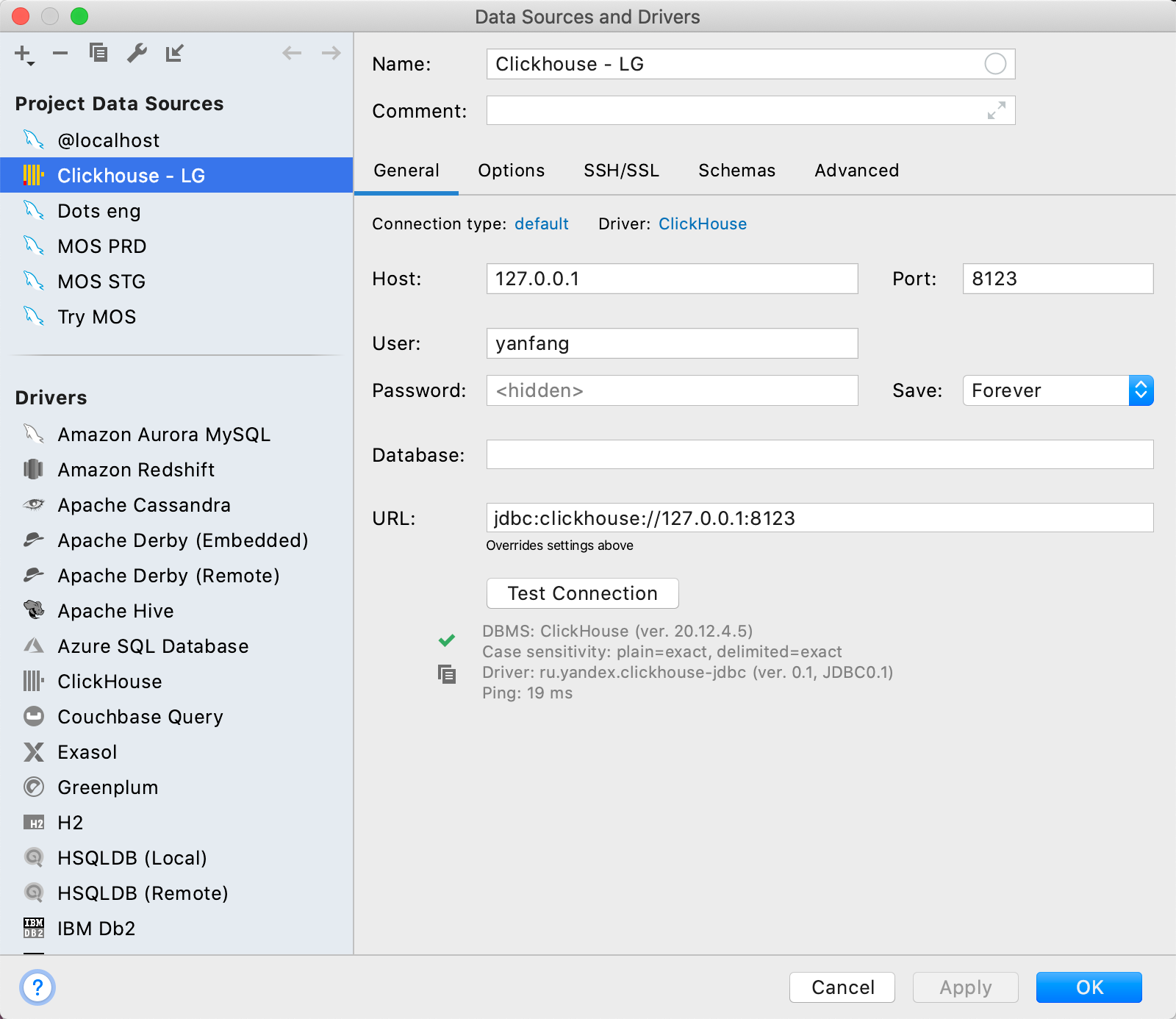Switch to the SSH/SSL tab

pos(621,171)
